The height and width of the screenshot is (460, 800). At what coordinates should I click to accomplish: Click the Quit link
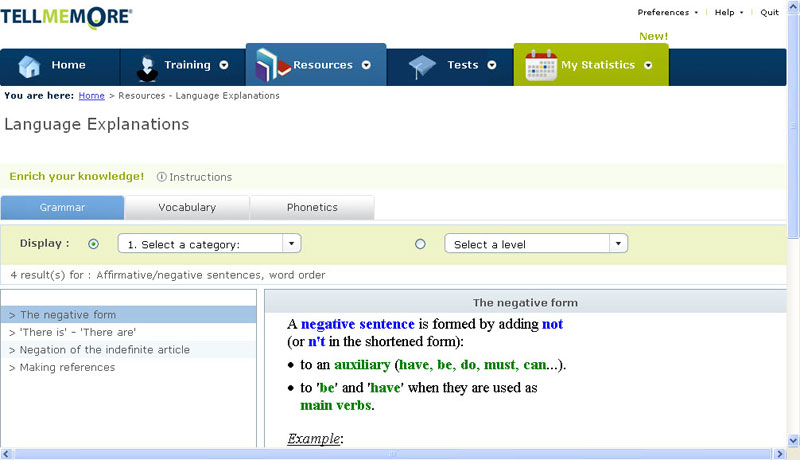(x=769, y=12)
